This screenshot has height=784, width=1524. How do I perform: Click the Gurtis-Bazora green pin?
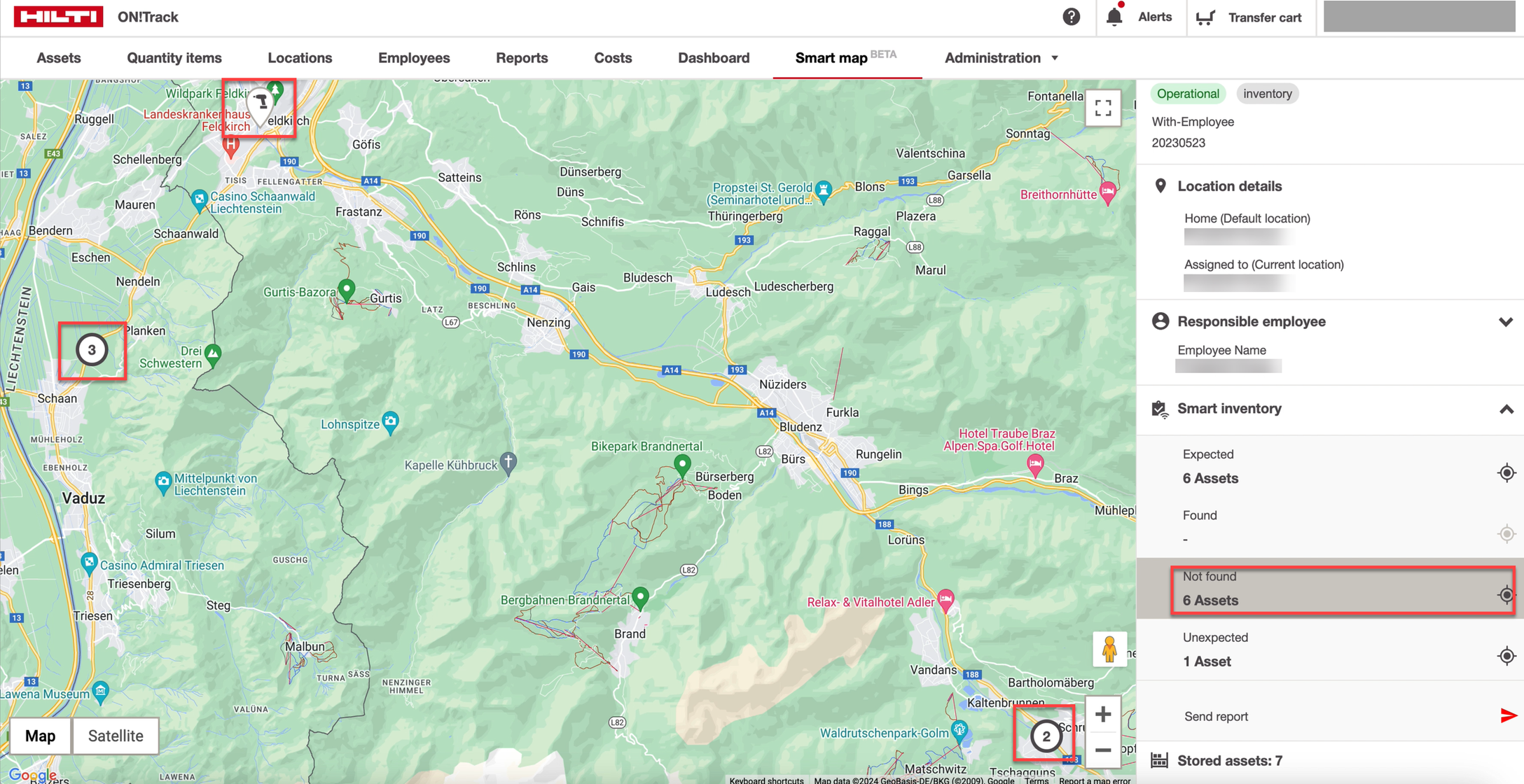(347, 289)
